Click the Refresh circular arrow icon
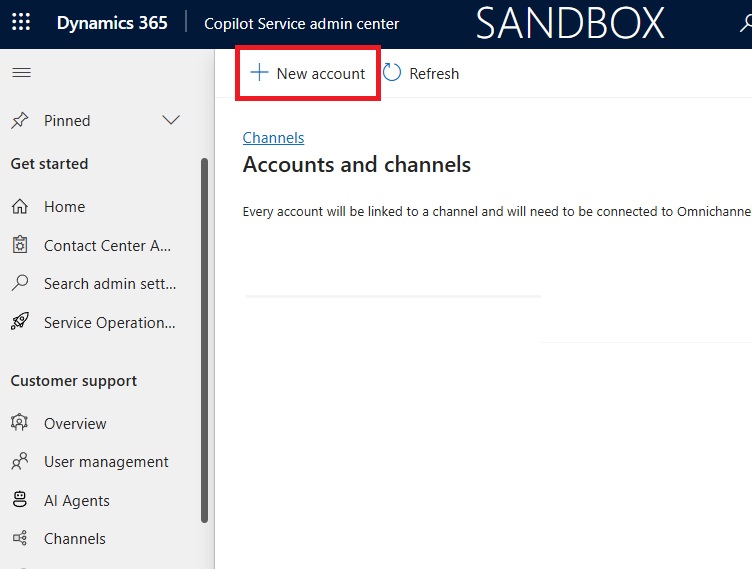 point(392,72)
